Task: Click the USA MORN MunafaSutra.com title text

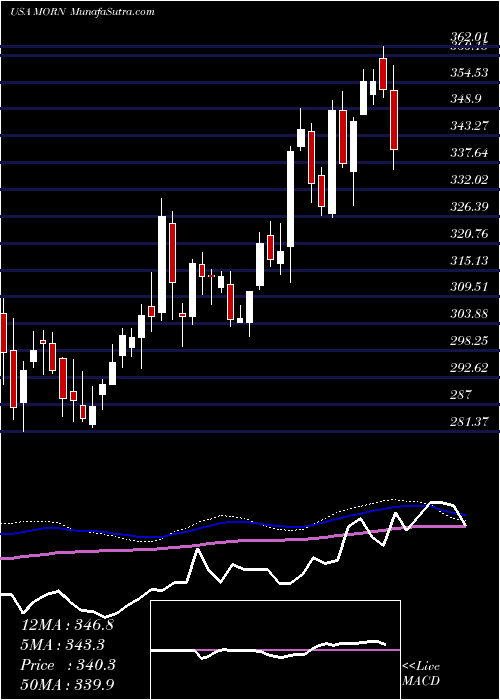Action: pyautogui.click(x=82, y=12)
